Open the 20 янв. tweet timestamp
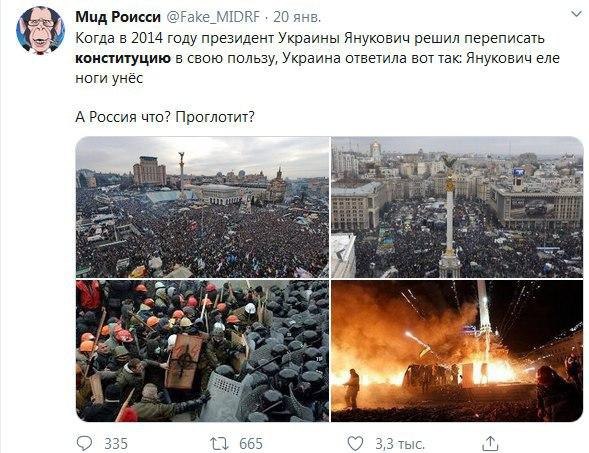The image size is (589, 453). pos(297,17)
